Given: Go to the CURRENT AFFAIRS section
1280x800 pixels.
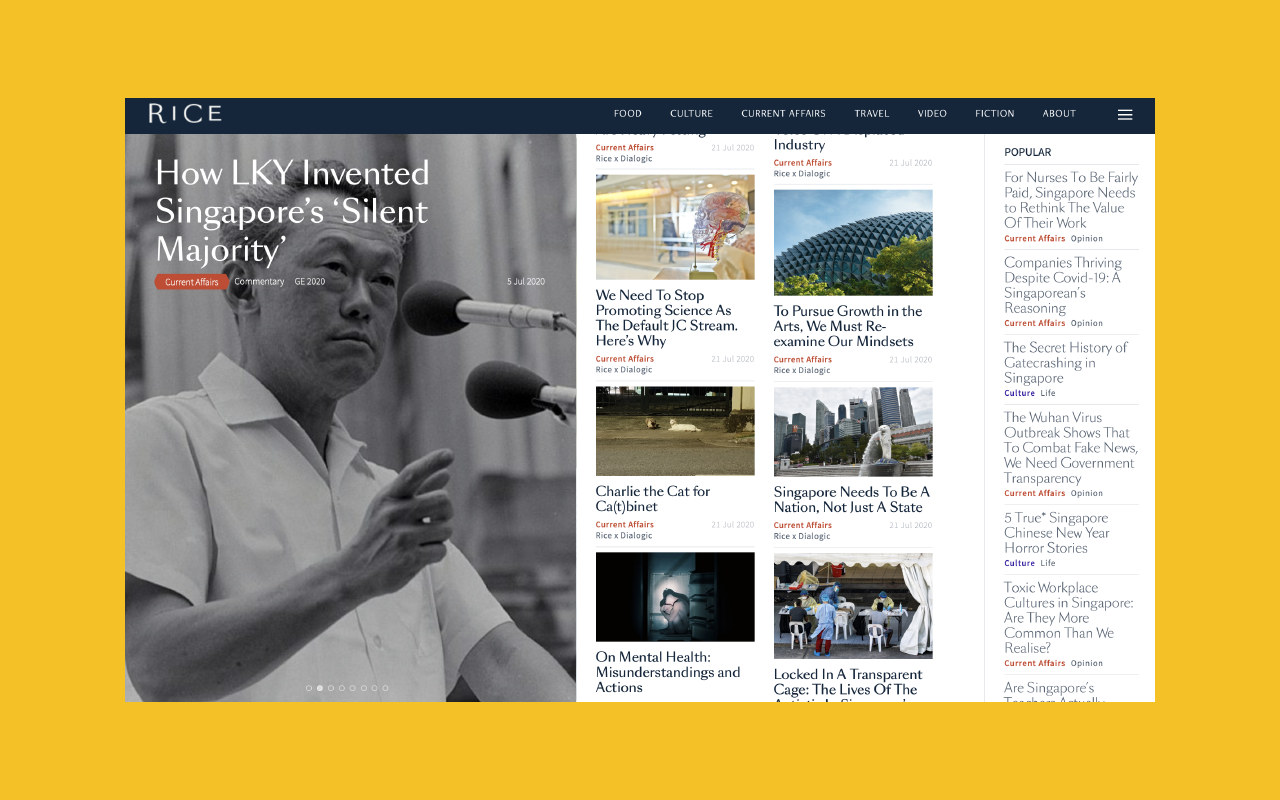Looking at the screenshot, I should point(783,114).
